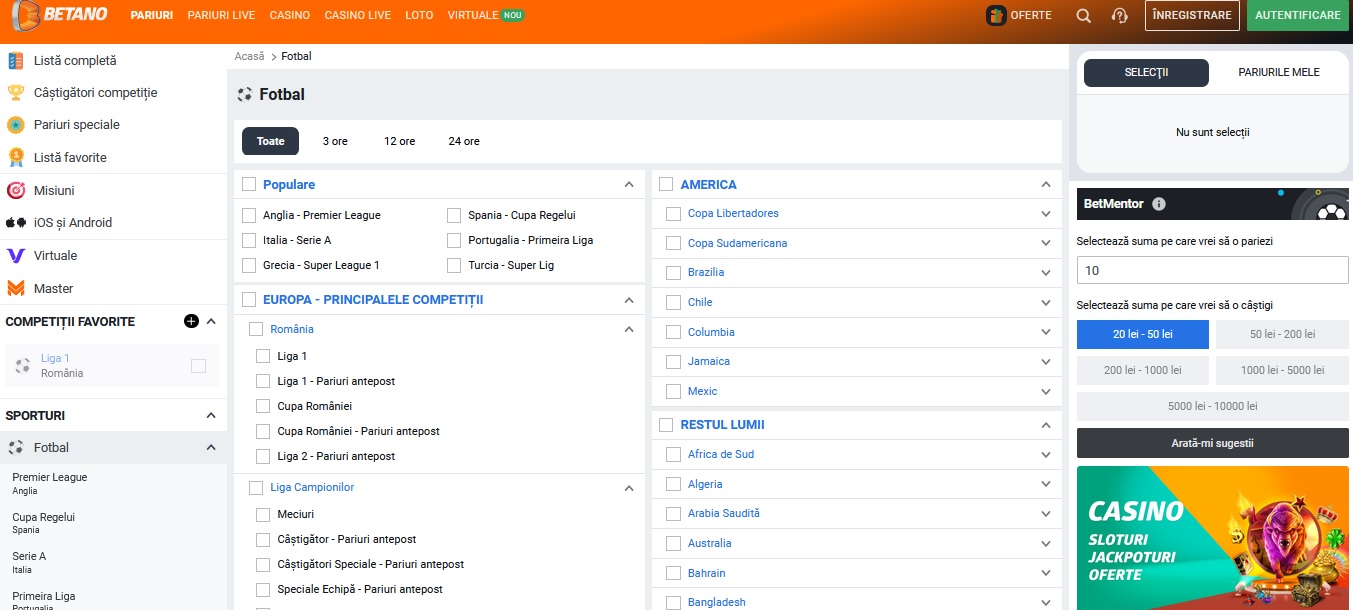Tick the favorite Liga 1 România checkbox
The image size is (1353, 610).
(198, 366)
